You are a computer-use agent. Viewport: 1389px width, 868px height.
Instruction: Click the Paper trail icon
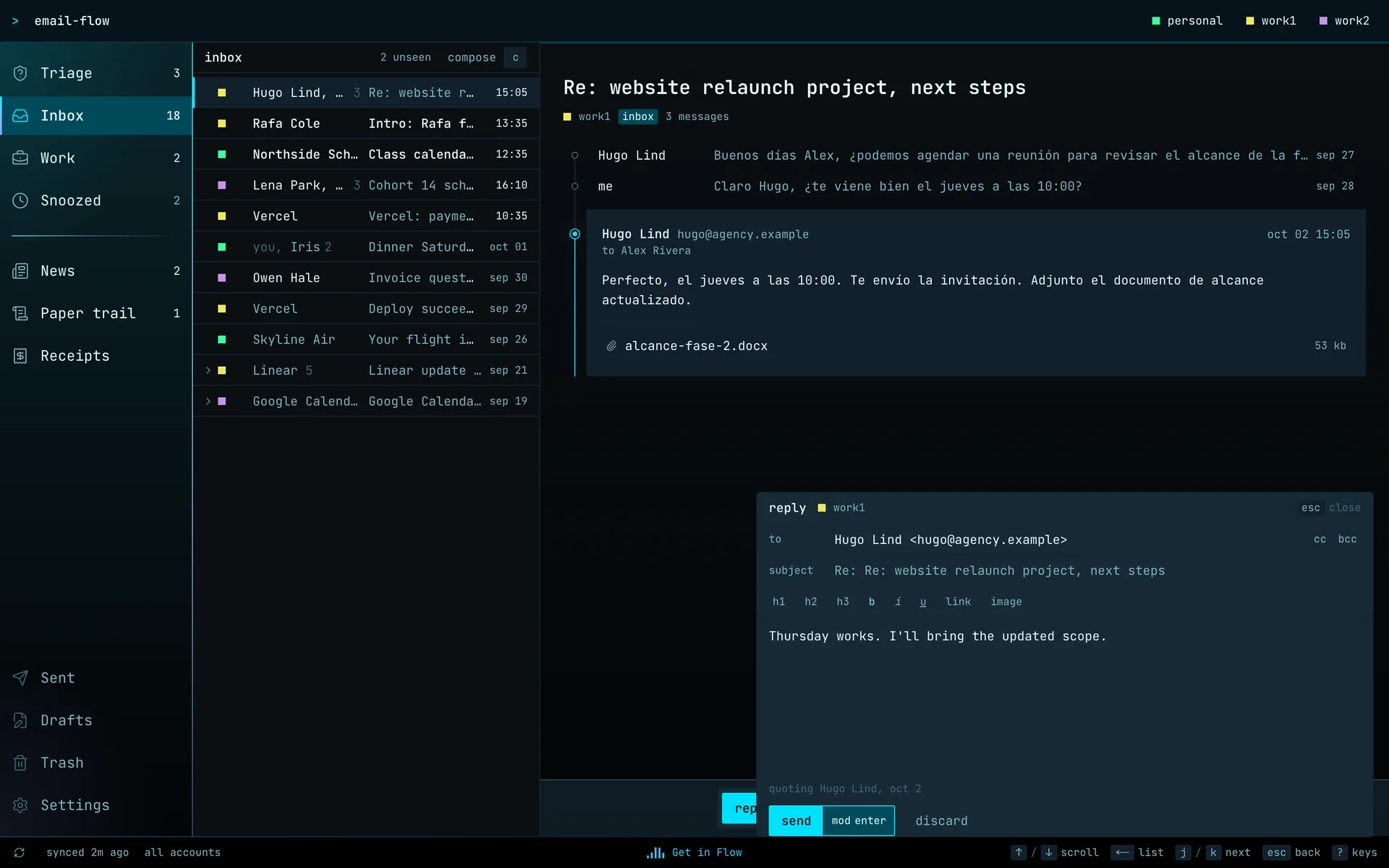[x=20, y=313]
